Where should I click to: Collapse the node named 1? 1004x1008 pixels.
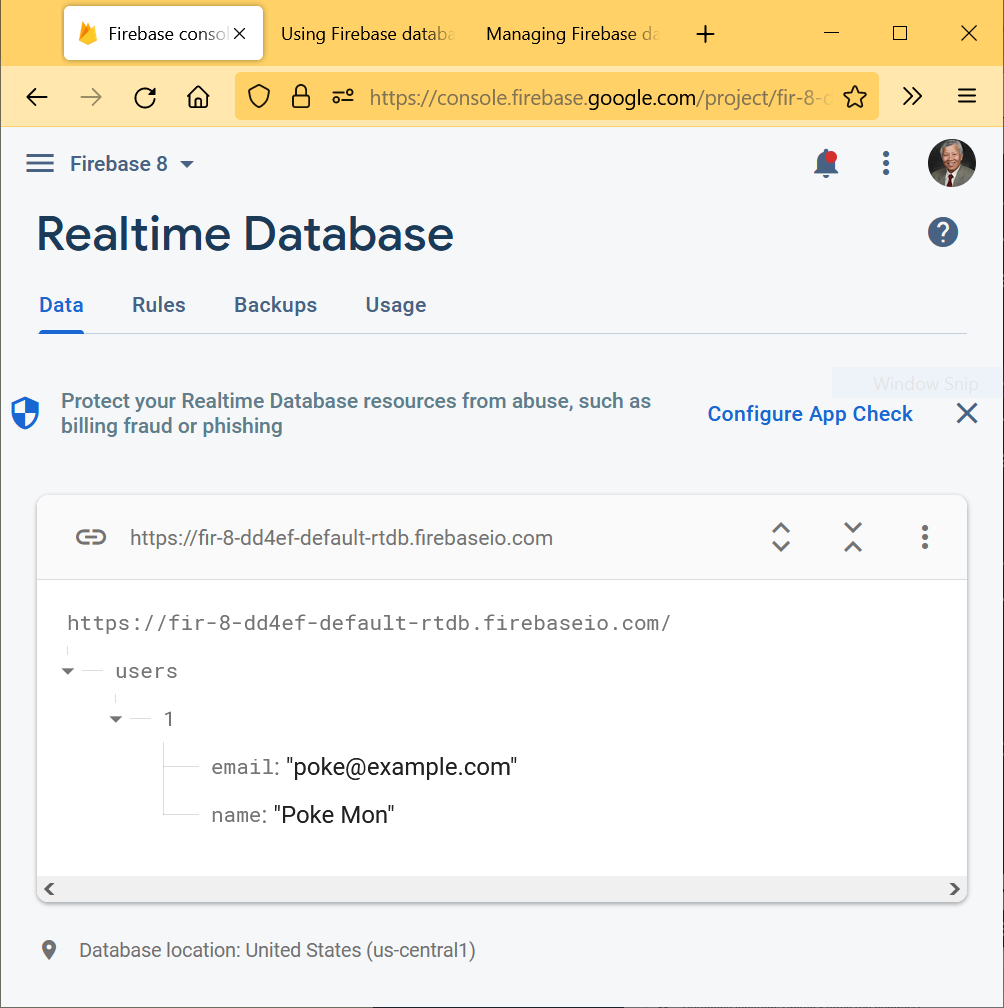pyautogui.click(x=116, y=719)
